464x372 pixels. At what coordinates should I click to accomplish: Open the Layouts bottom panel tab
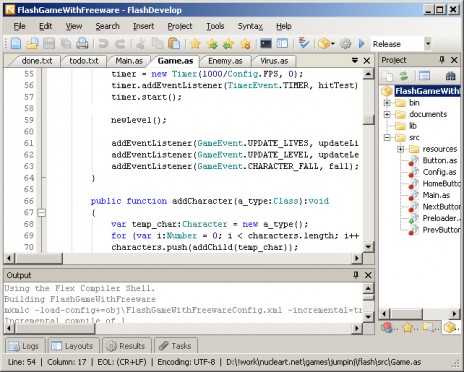pos(73,346)
